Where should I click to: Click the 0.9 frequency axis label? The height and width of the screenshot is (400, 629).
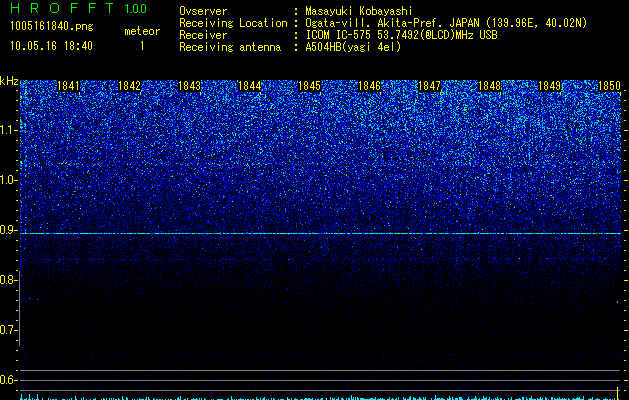tap(9, 230)
